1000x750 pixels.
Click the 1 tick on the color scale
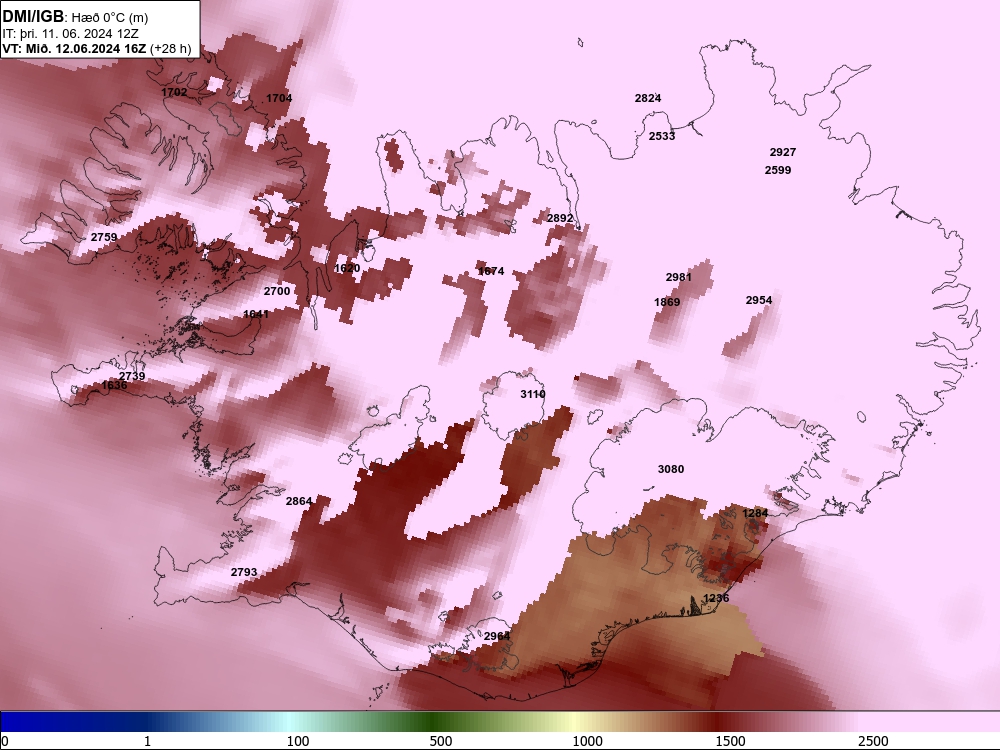point(147,741)
